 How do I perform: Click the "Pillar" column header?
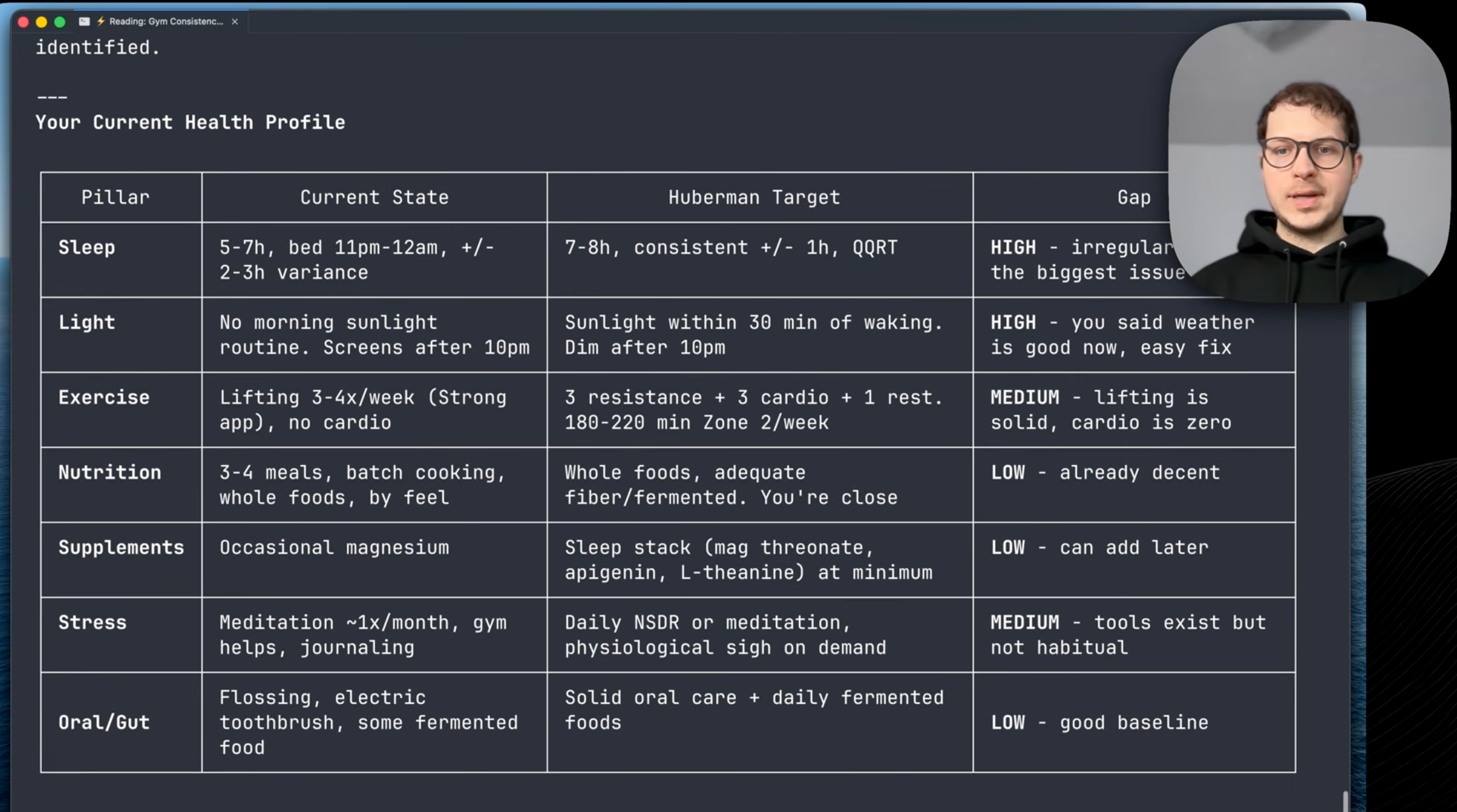pos(115,197)
